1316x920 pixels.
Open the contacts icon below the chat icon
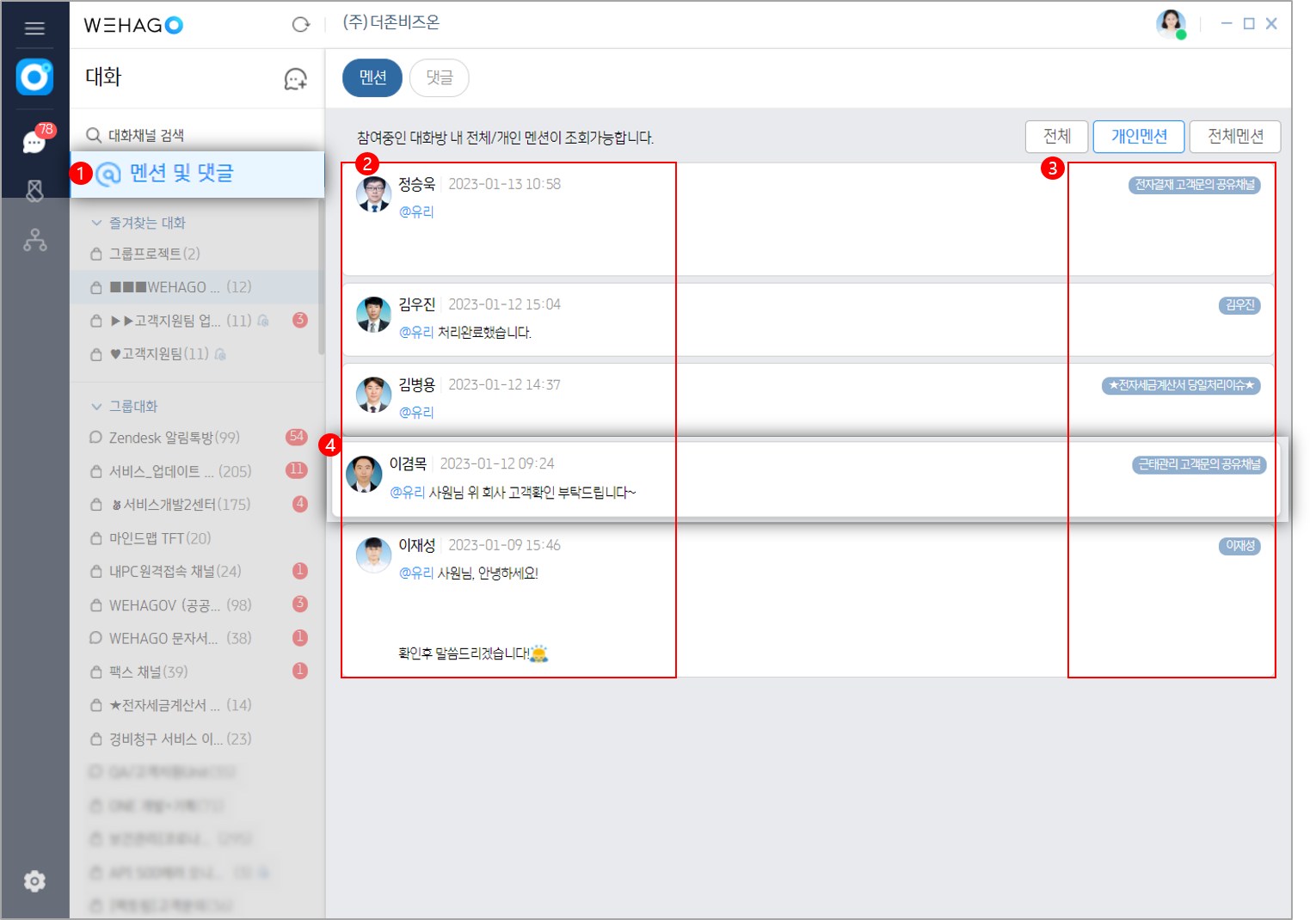tap(34, 190)
